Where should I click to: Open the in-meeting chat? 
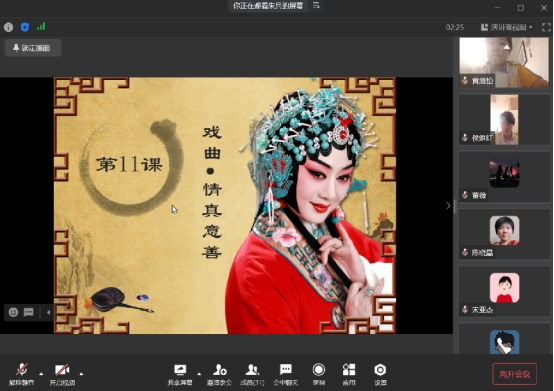(x=285, y=374)
